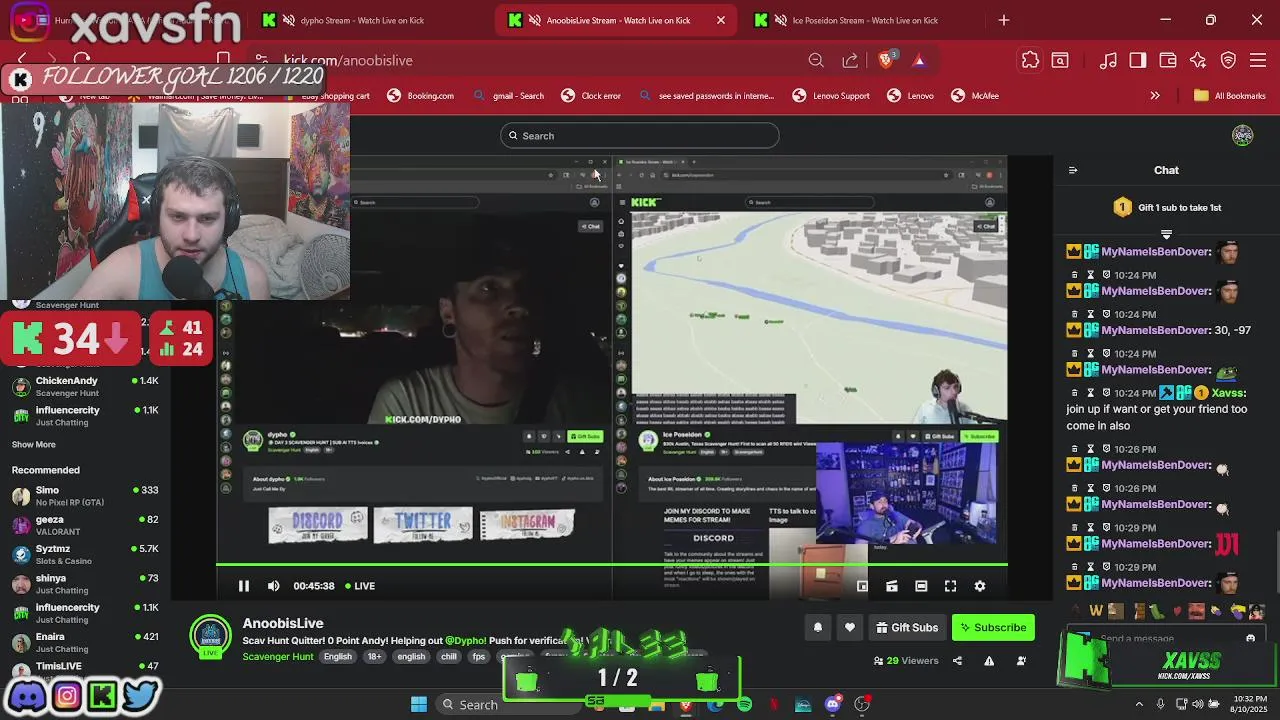Click the Kick search field
This screenshot has height=720, width=1280.
tap(640, 136)
